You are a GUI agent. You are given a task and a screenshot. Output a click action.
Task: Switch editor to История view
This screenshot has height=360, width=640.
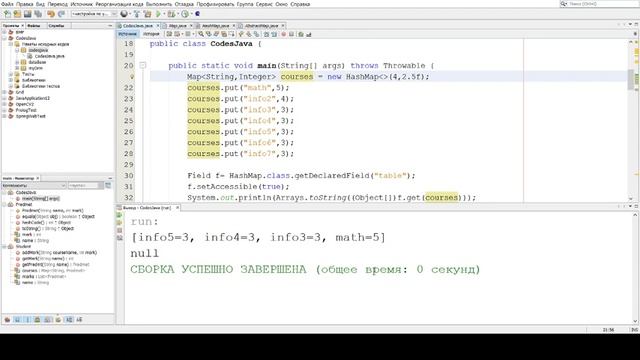tap(151, 34)
